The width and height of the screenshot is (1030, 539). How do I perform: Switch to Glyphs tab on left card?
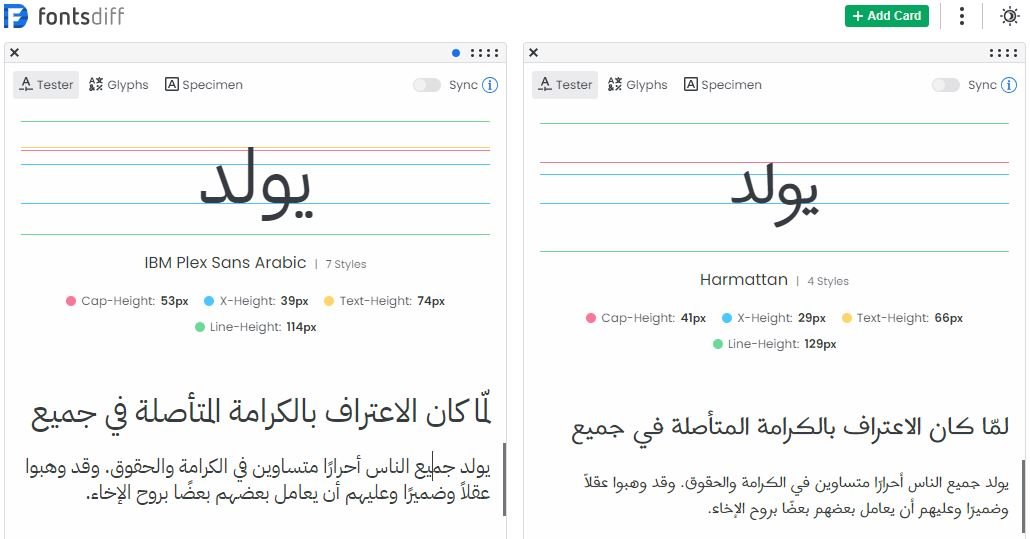118,85
